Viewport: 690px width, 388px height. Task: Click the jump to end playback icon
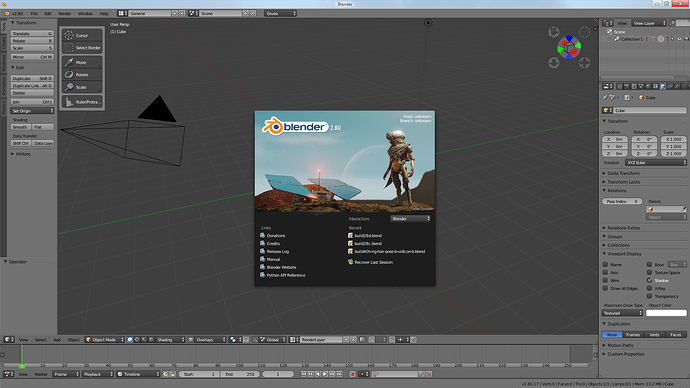tap(339, 374)
